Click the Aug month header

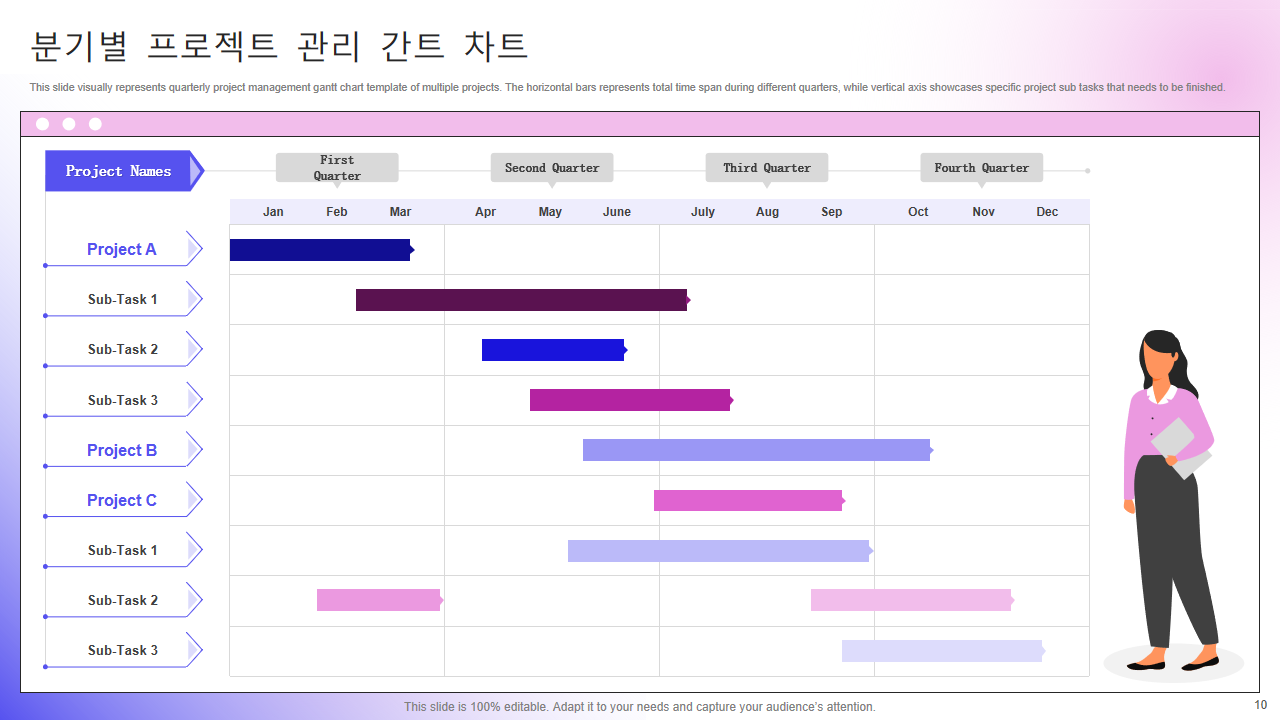(x=767, y=212)
